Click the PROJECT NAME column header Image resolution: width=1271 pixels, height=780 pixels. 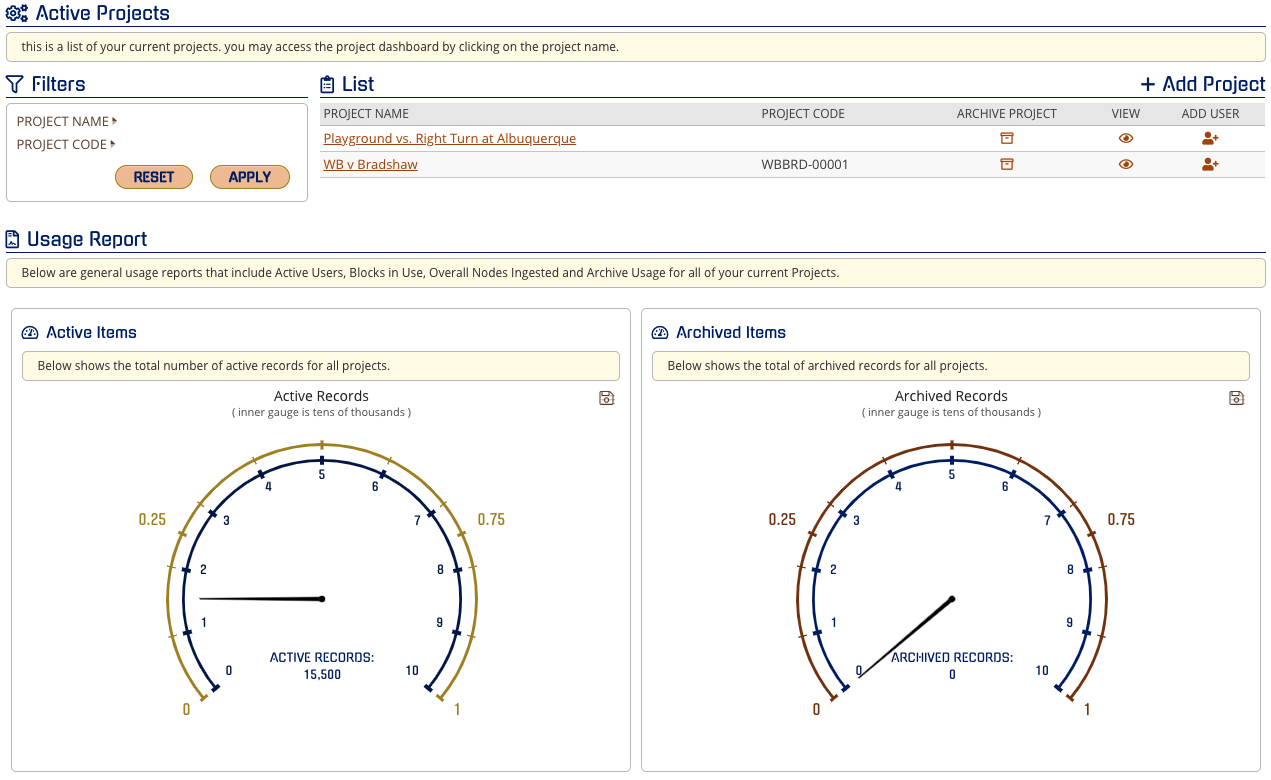pyautogui.click(x=366, y=113)
